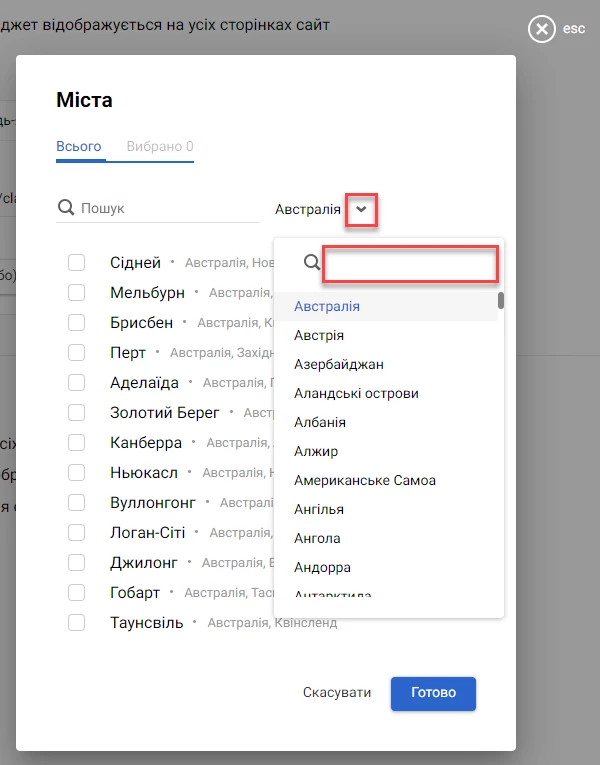
Task: Tick the Аделаїда checkbox
Action: [x=77, y=382]
